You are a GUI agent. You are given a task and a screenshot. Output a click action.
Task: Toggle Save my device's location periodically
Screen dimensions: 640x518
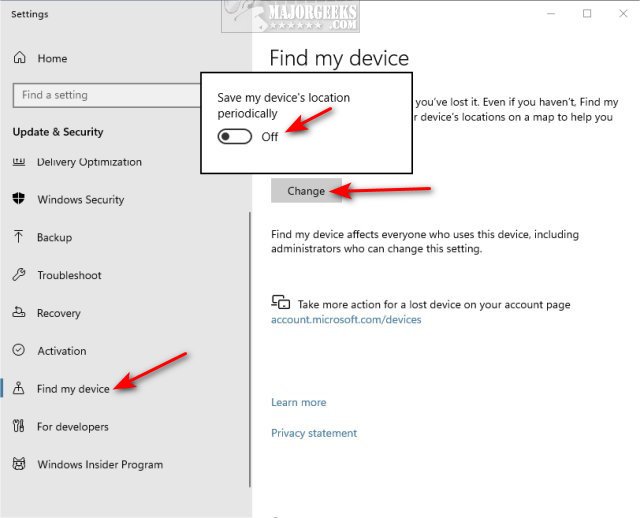(x=237, y=137)
